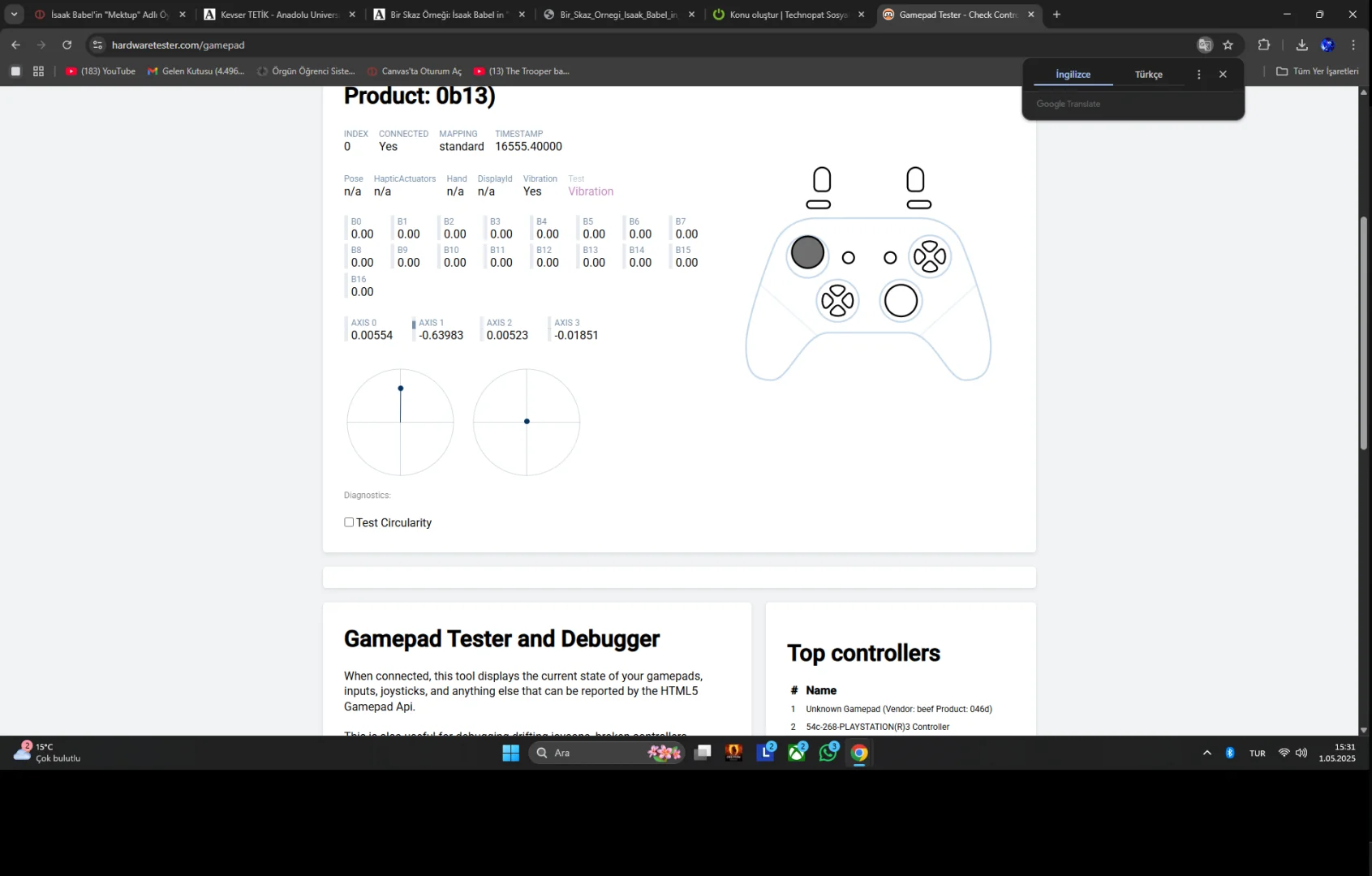Click the Windows taskbar search box
1372x876 pixels.
tap(607, 753)
